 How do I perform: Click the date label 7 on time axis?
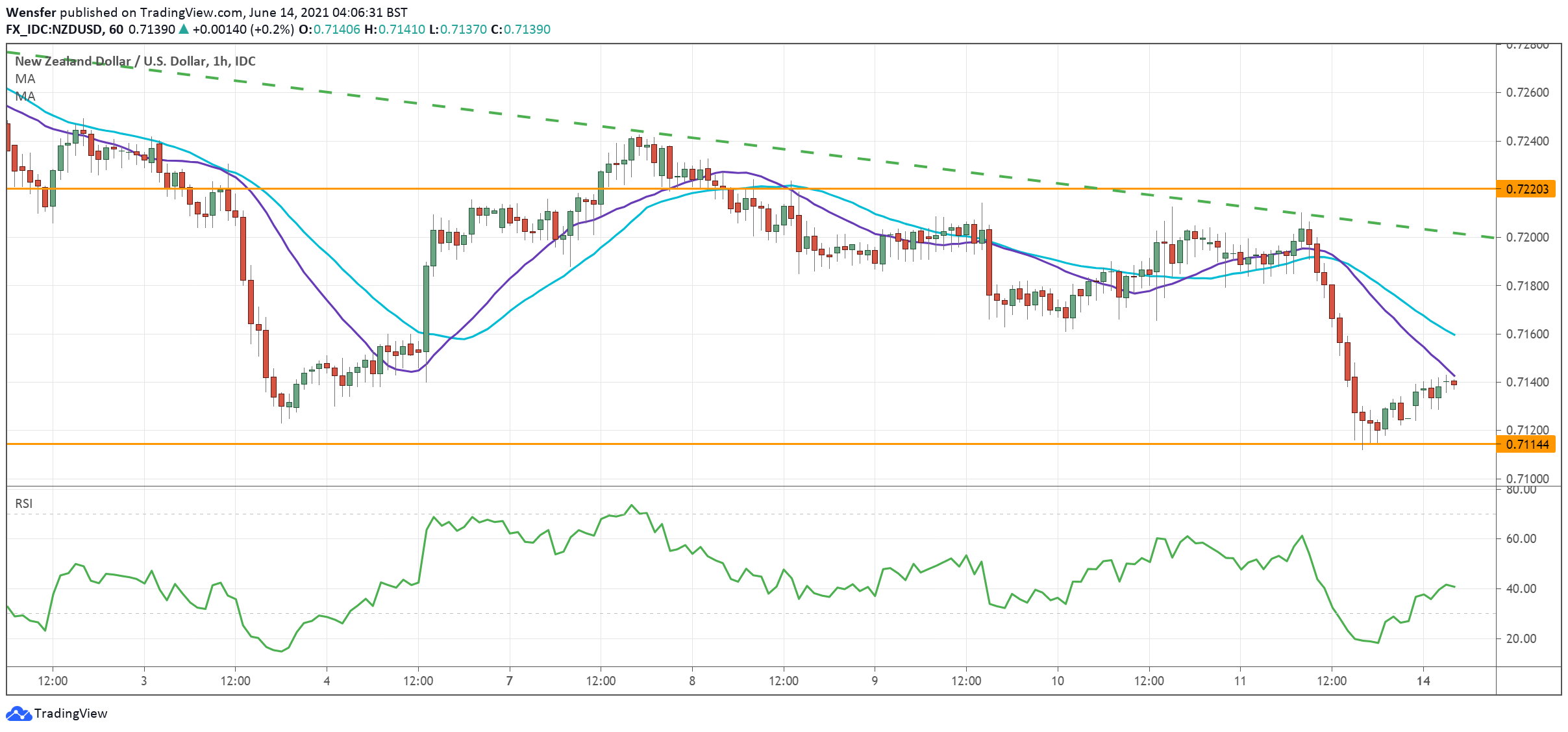click(510, 681)
